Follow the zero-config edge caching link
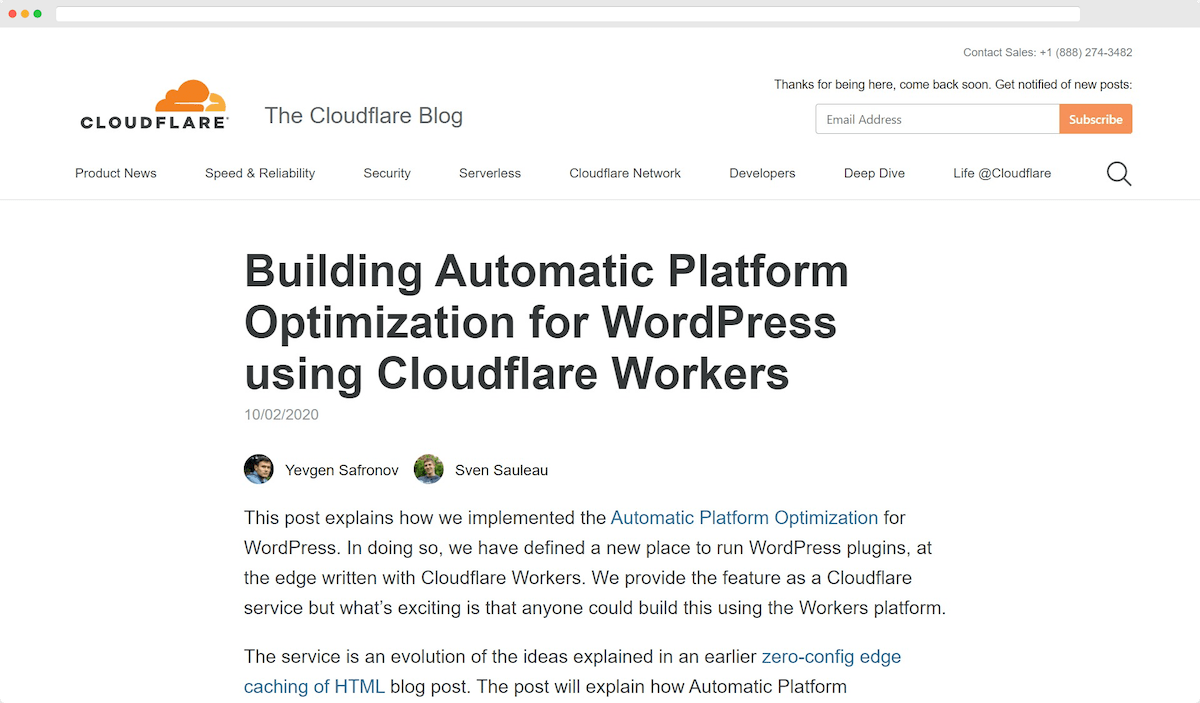 point(831,657)
